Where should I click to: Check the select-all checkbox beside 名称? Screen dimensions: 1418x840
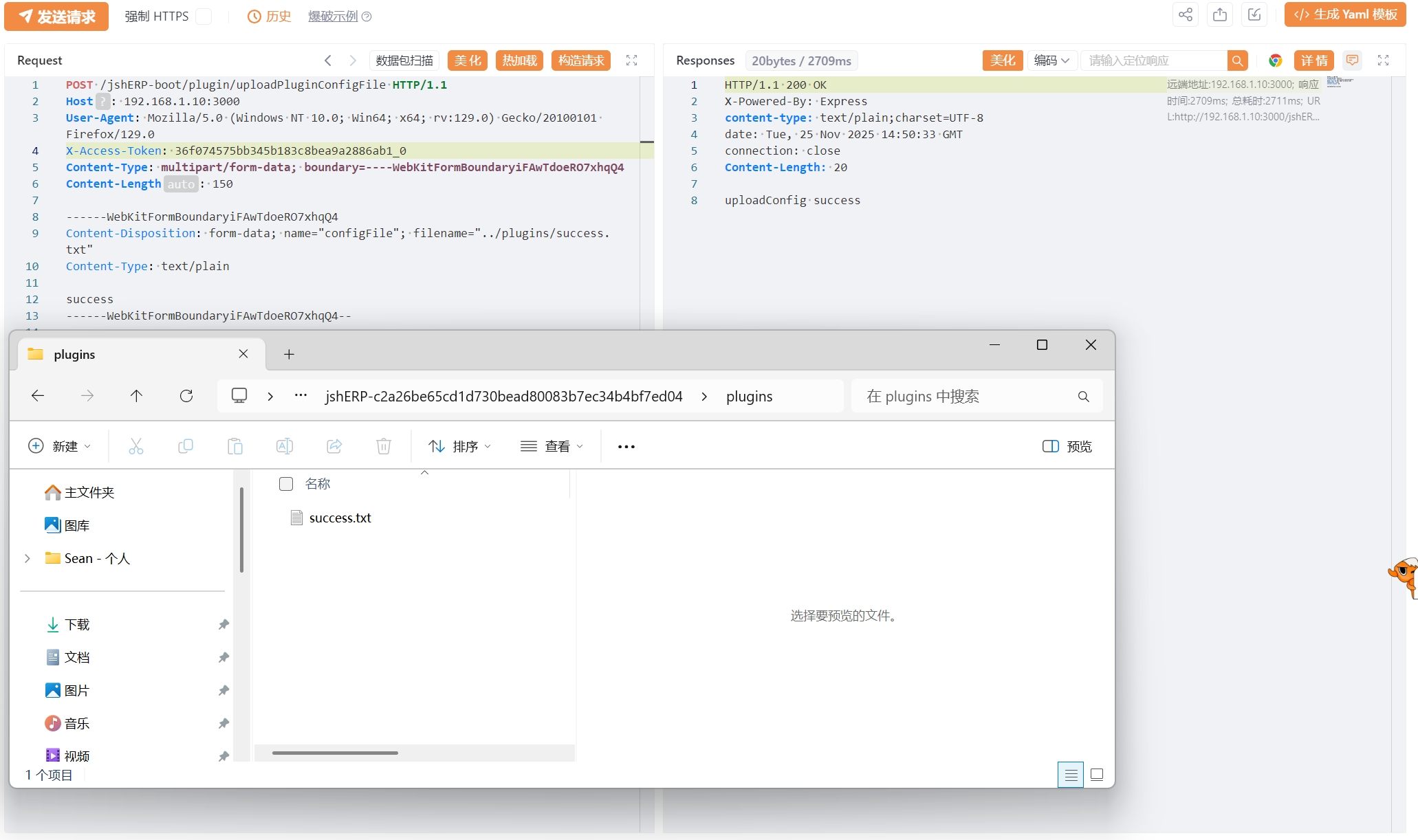286,484
